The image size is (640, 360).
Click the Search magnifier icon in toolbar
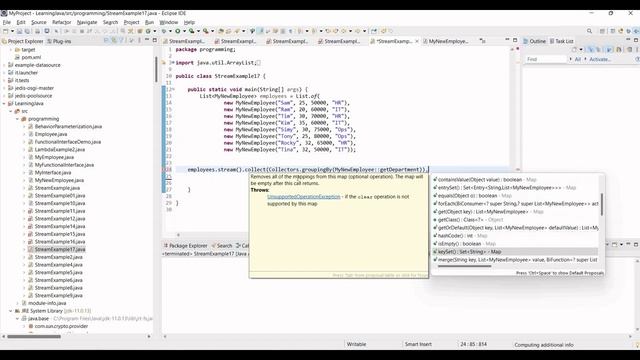click(x=589, y=31)
